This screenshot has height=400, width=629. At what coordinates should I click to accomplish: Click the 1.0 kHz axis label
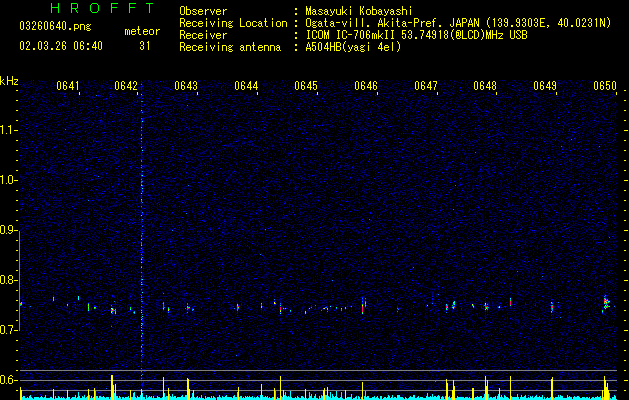9,180
